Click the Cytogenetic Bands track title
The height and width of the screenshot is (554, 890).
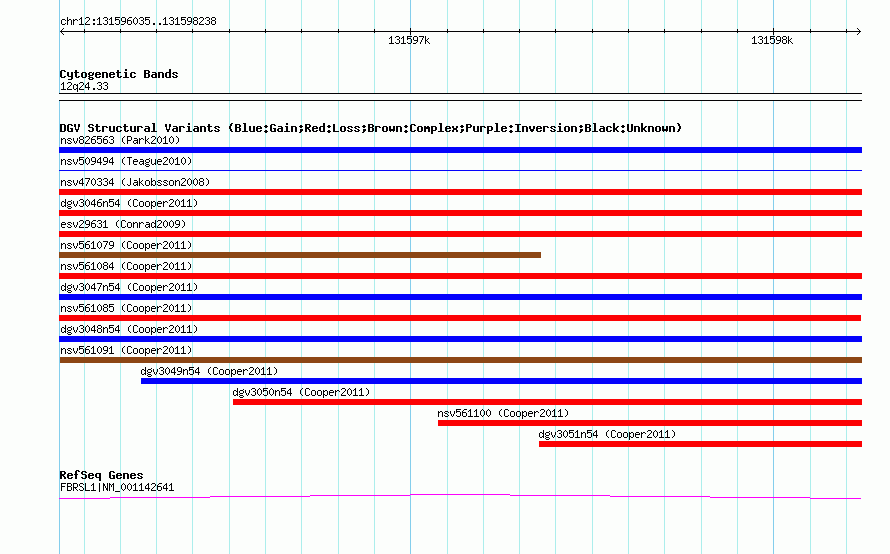pos(119,74)
